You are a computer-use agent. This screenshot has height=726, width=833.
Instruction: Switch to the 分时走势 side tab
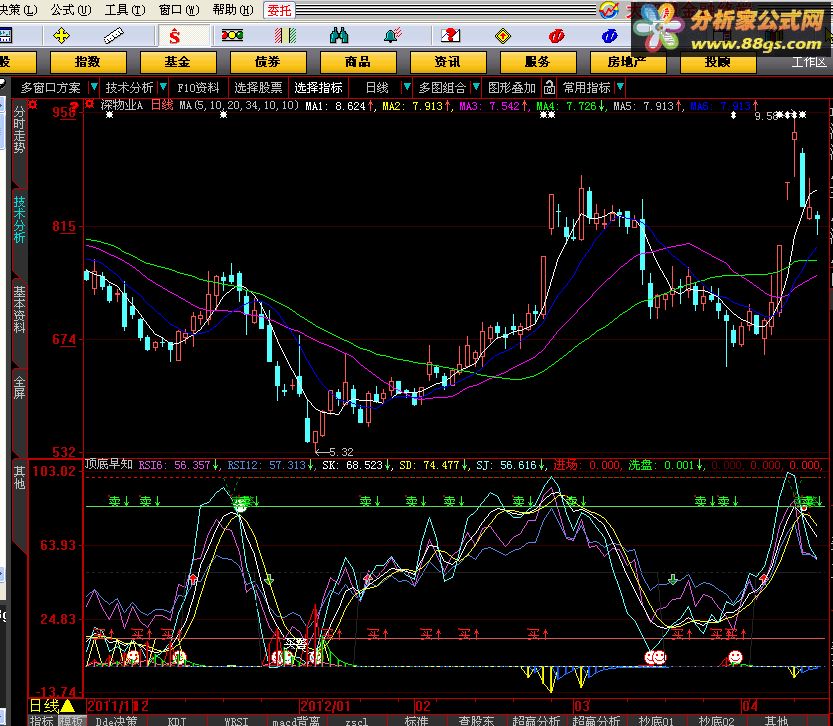point(19,130)
